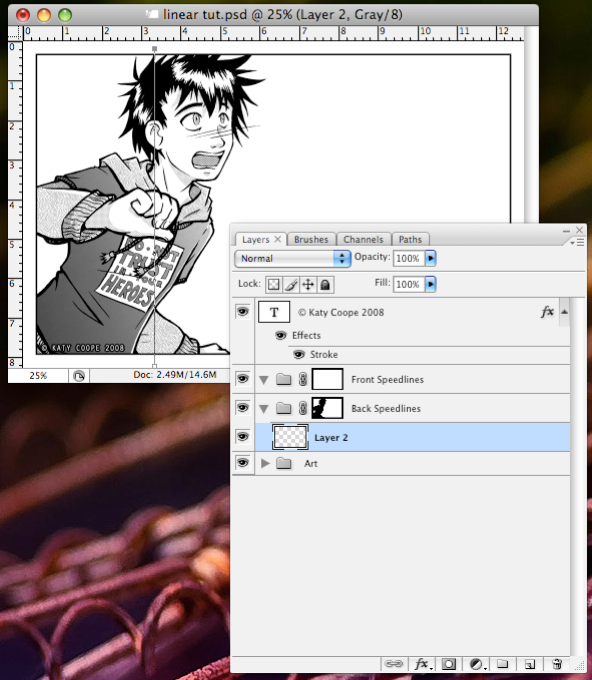Hide the Front Speedlines group
The image size is (592, 680).
pyautogui.click(x=243, y=379)
